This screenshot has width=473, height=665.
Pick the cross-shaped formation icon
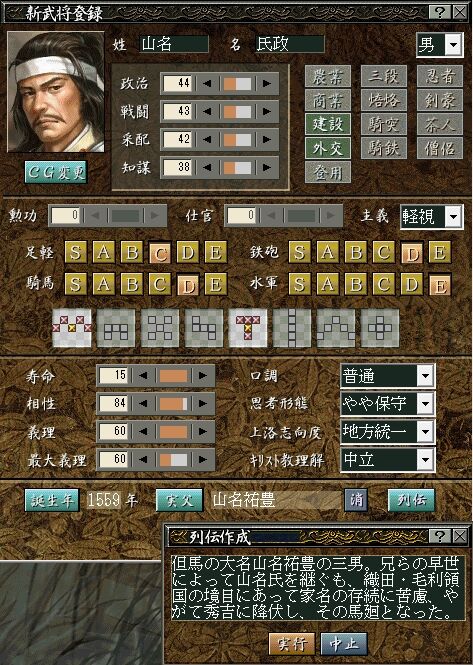click(x=380, y=328)
